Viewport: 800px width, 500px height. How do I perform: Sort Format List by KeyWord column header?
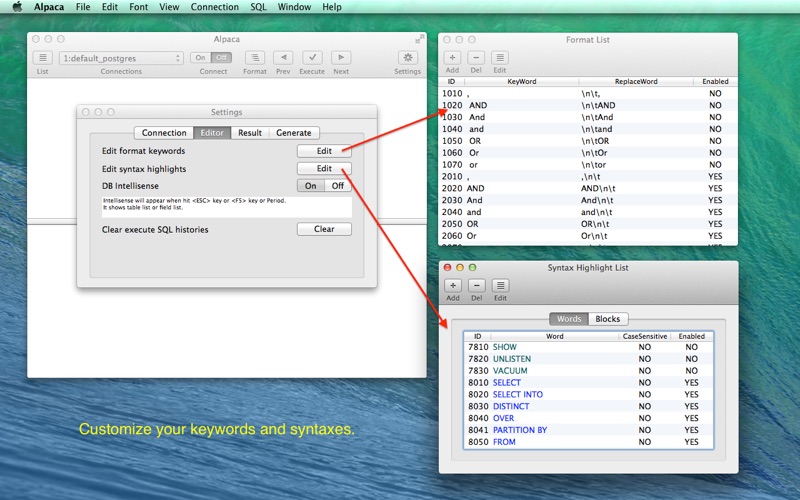click(x=521, y=81)
